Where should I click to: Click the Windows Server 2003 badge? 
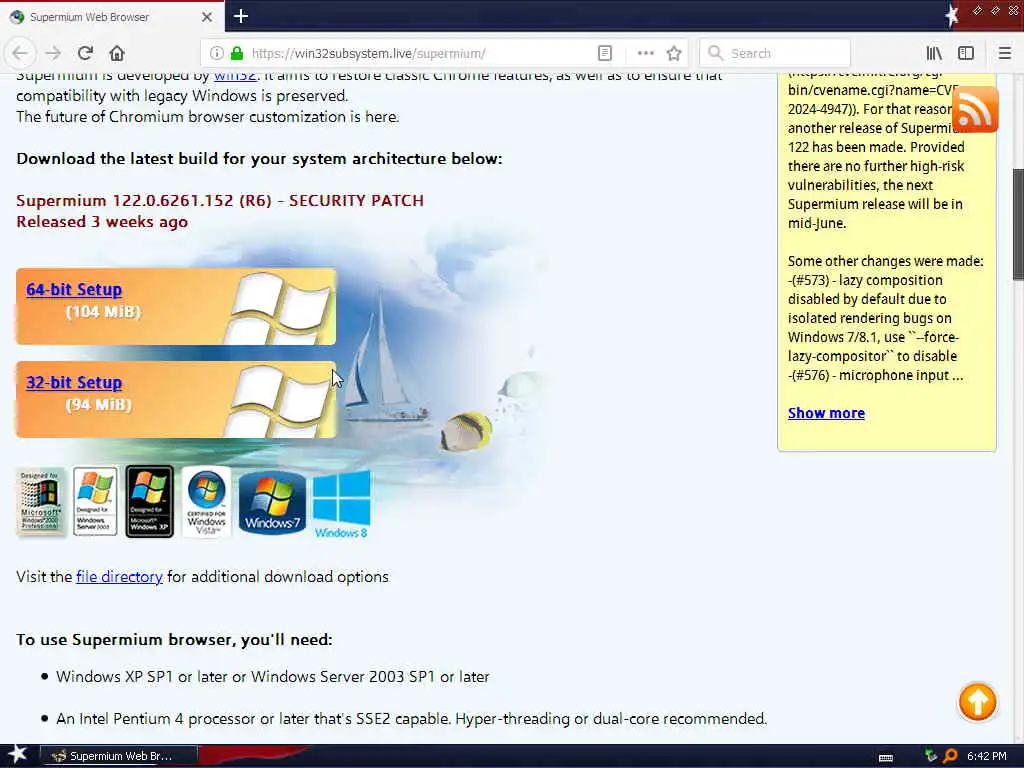point(95,501)
